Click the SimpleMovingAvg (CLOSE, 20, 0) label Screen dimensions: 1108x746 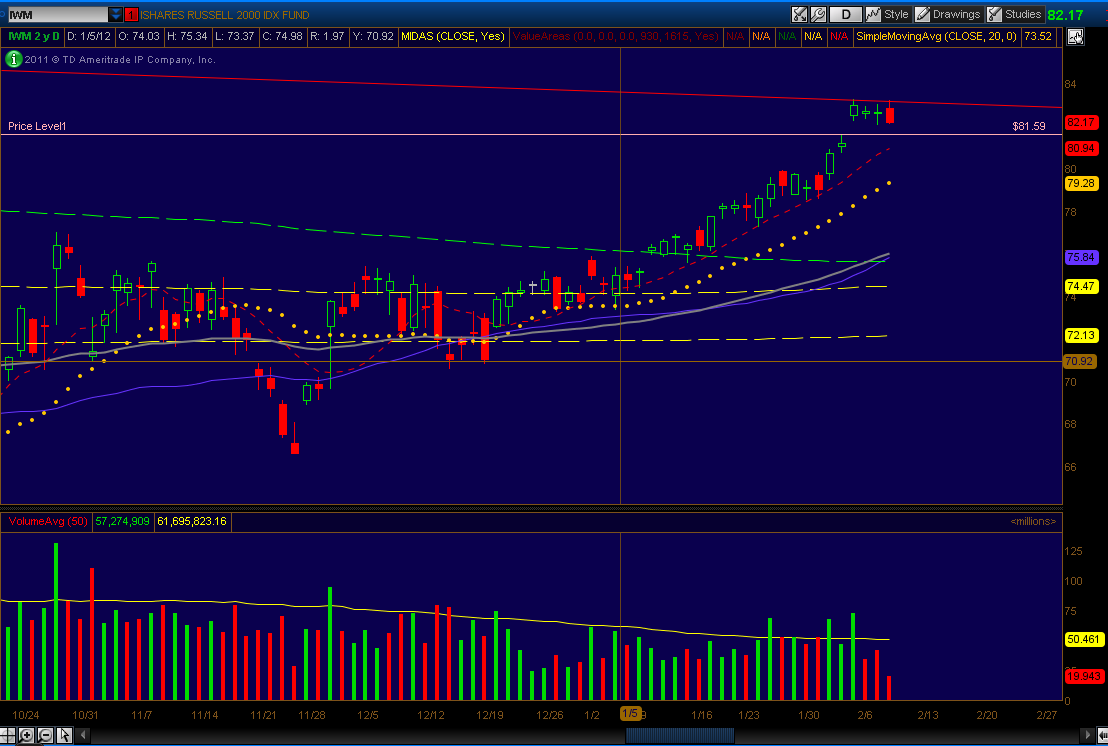pyautogui.click(x=936, y=36)
